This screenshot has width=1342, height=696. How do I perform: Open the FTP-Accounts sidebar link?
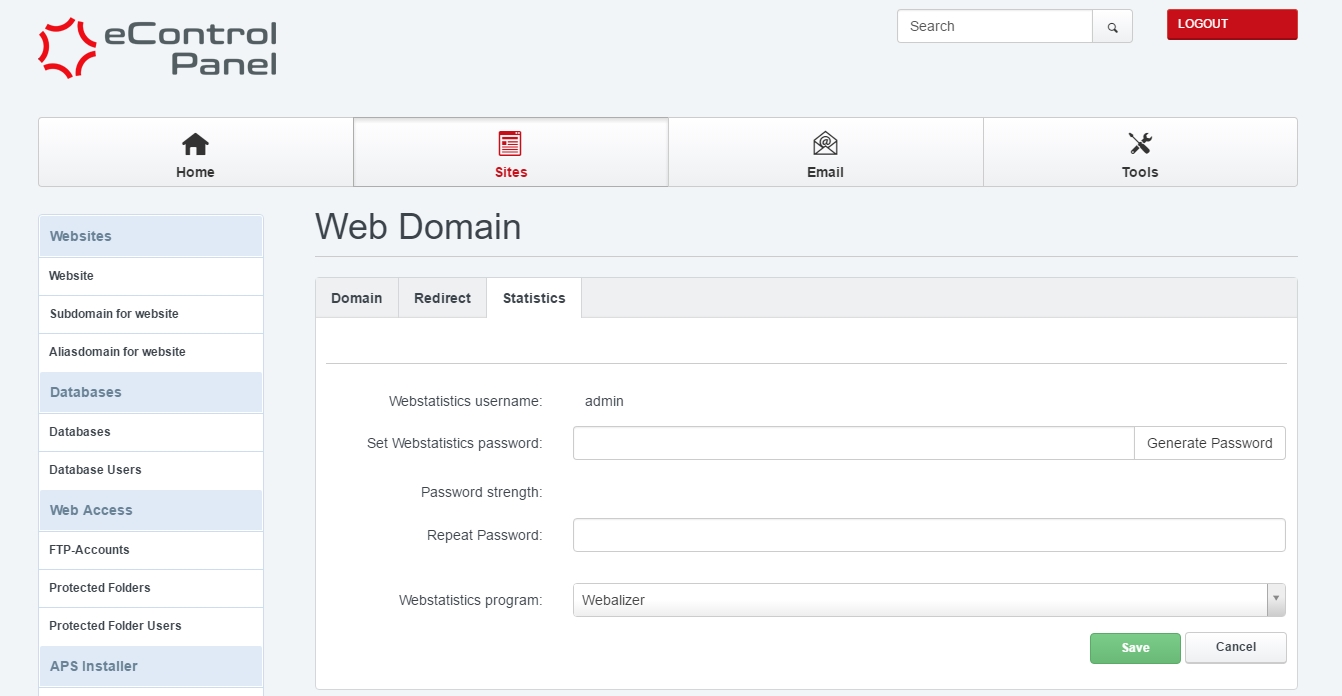click(89, 550)
